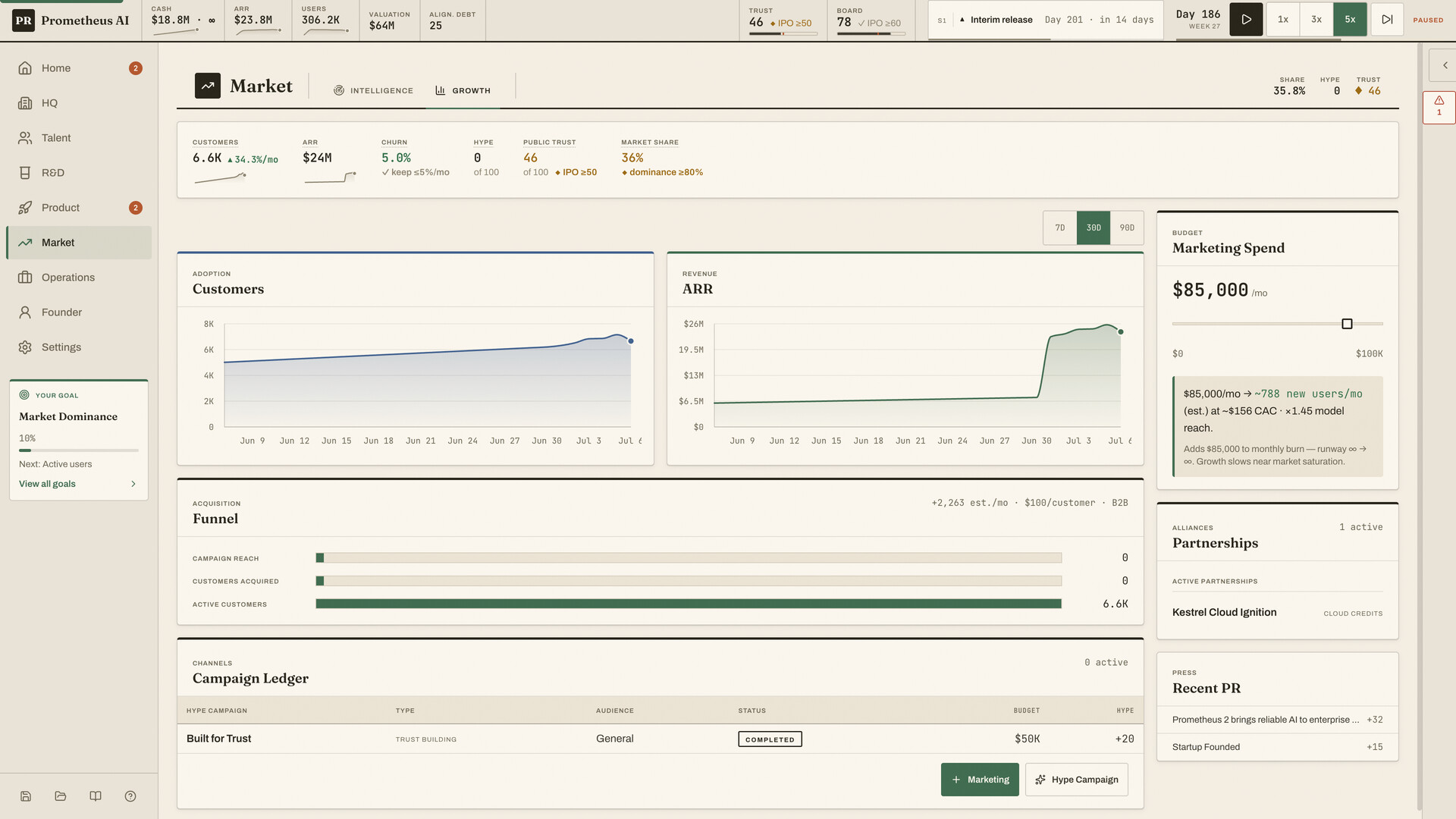Select the 7D chart range

click(x=1060, y=227)
